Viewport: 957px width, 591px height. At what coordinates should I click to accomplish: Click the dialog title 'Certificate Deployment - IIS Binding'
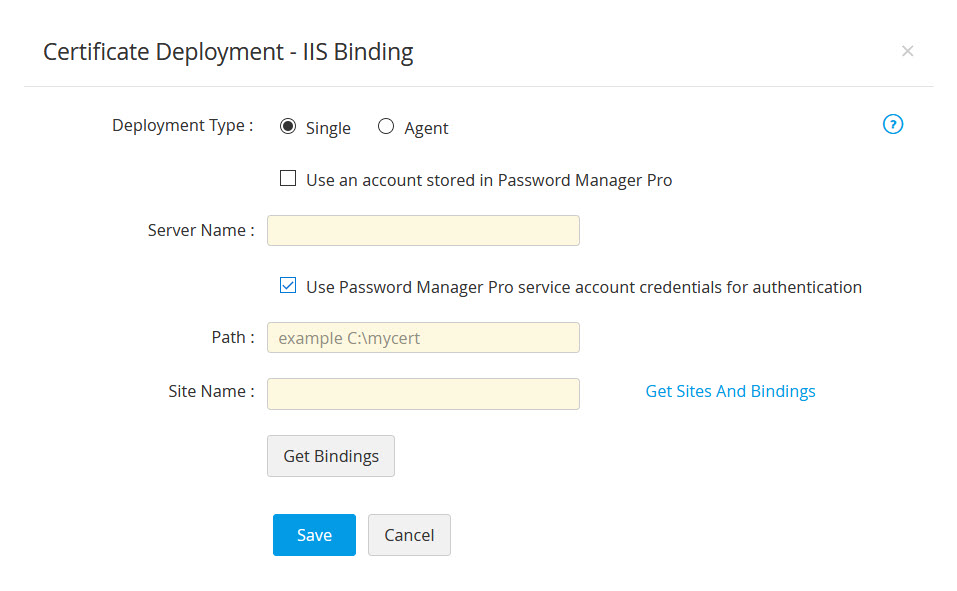pos(228,52)
